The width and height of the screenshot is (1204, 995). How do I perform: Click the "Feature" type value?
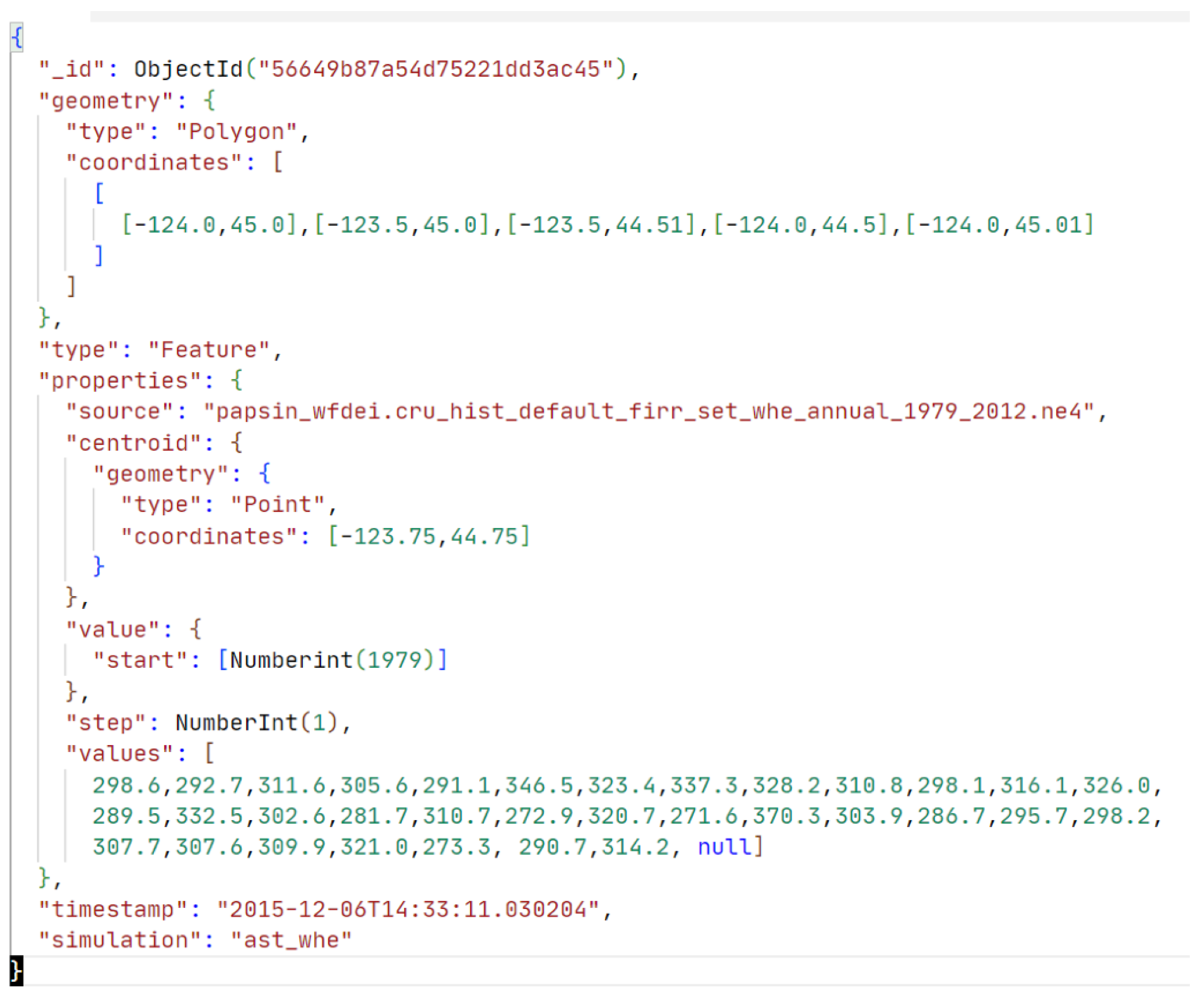click(209, 350)
